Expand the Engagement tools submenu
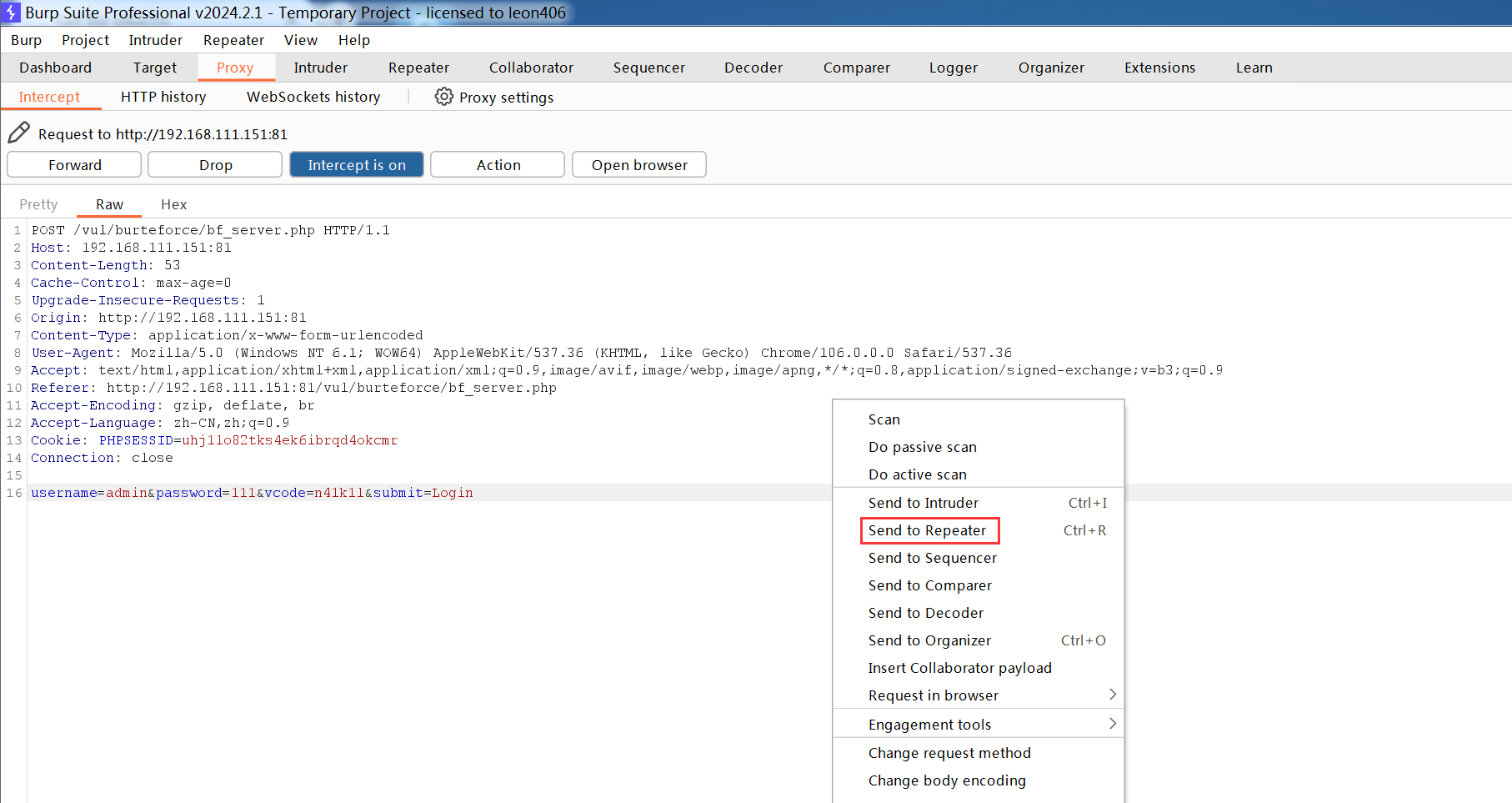Image resolution: width=1512 pixels, height=803 pixels. [1112, 724]
